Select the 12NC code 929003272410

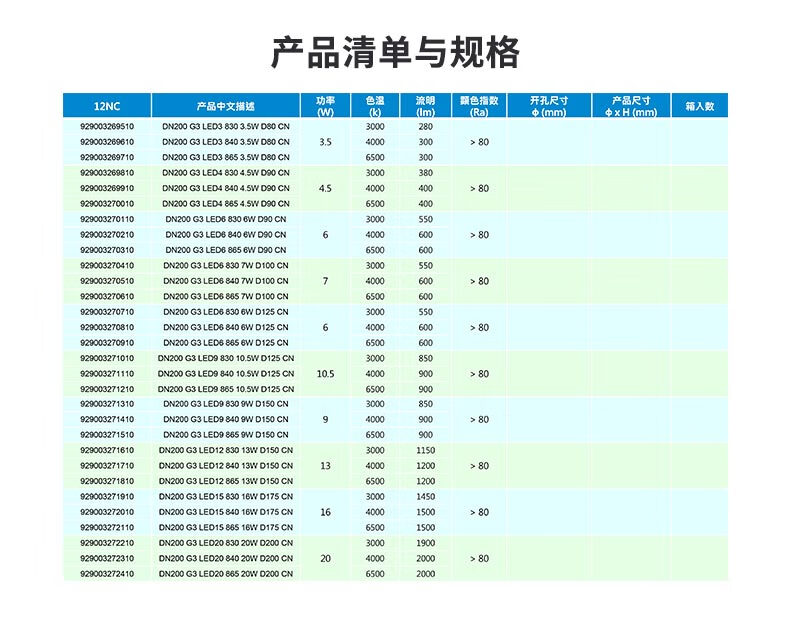click(106, 574)
